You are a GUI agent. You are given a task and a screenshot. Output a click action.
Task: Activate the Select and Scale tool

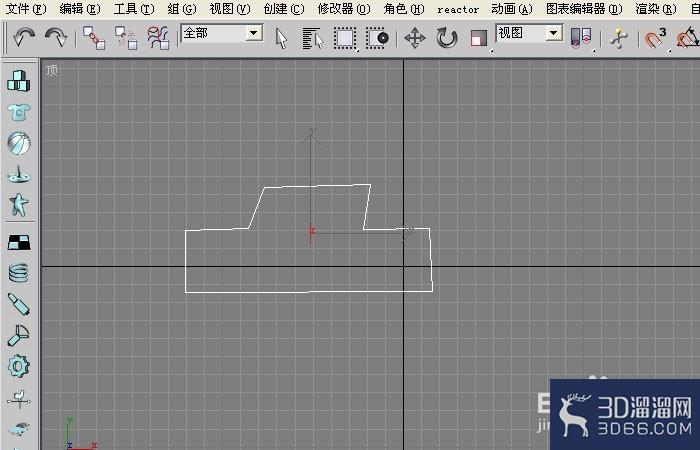(x=479, y=38)
